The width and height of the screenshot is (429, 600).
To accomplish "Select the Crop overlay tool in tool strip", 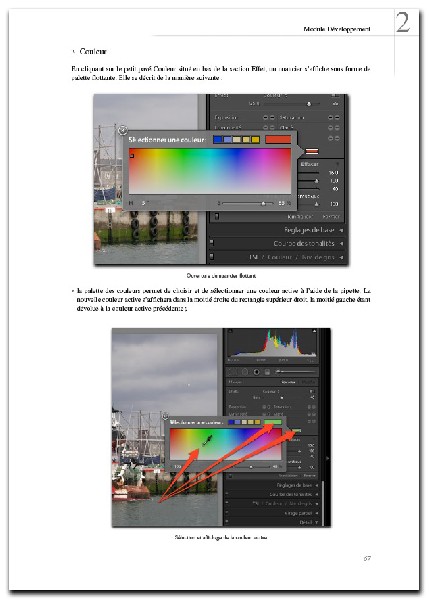I will (x=233, y=372).
